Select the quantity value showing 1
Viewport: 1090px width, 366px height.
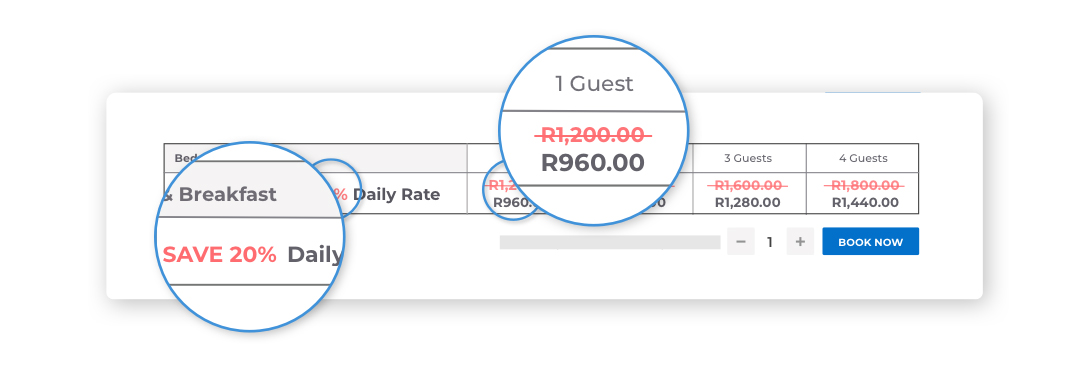pos(770,242)
